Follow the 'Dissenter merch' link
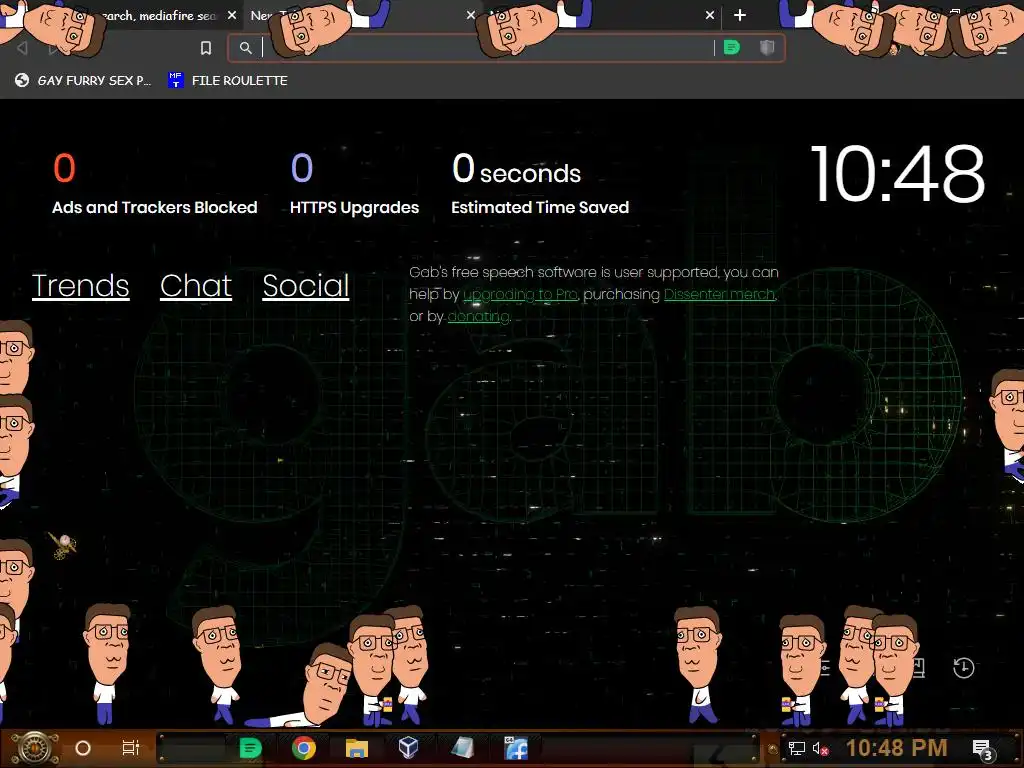Viewport: 1024px width, 768px height. 719,295
